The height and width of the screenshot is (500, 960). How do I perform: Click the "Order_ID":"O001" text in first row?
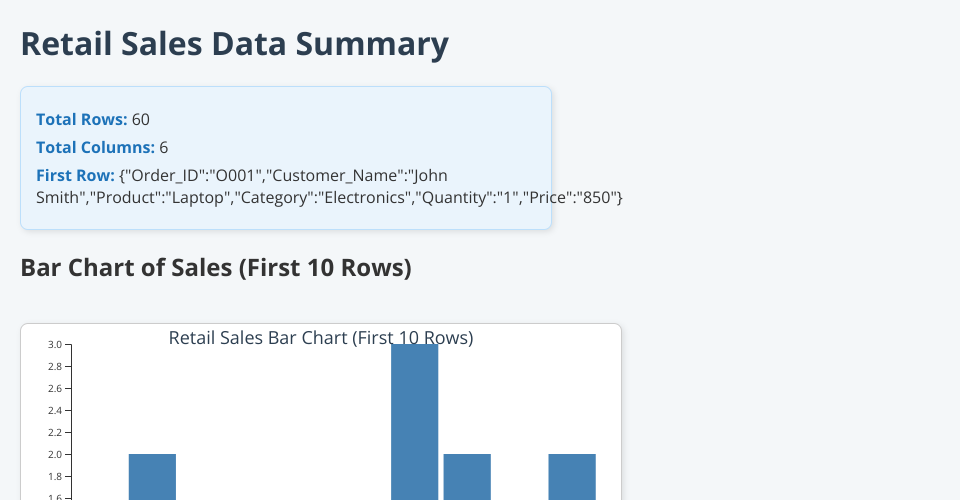tap(191, 176)
